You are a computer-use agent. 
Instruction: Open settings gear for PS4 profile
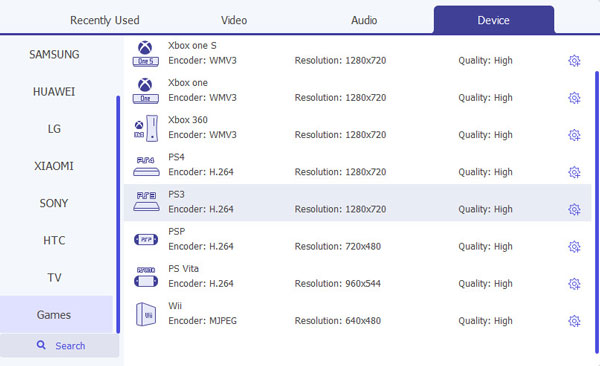(x=574, y=172)
